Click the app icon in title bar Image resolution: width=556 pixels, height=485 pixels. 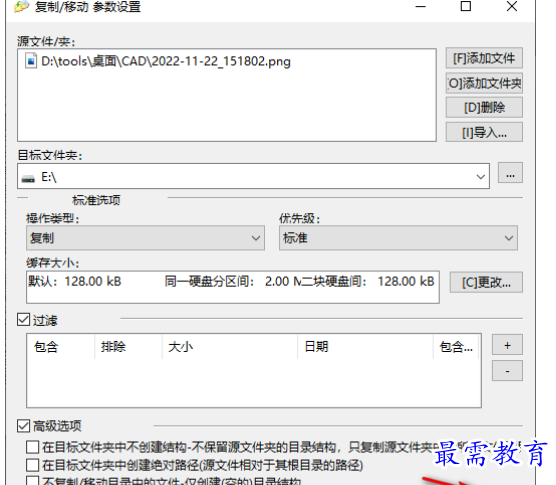coord(21,6)
